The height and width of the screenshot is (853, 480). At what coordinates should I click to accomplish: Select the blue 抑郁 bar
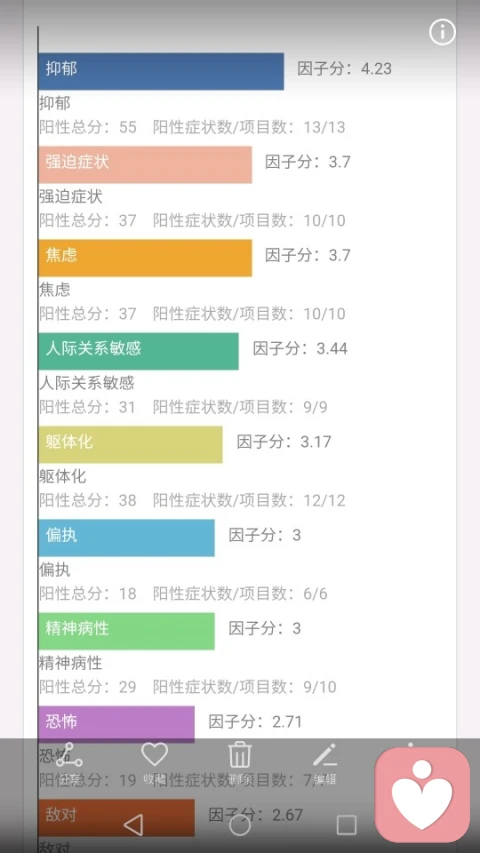[x=161, y=71]
